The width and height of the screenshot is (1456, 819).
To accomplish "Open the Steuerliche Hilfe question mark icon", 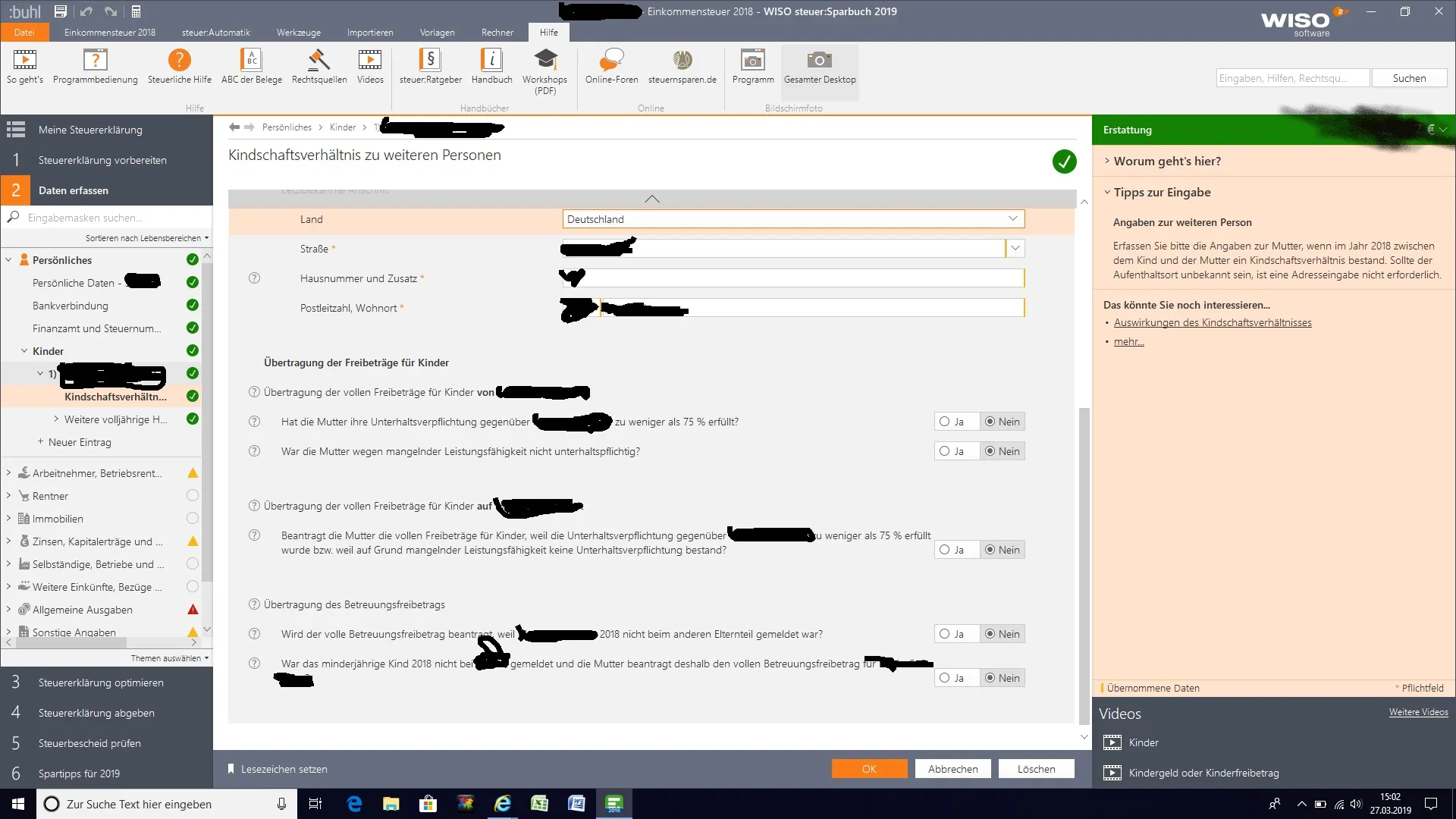I will [x=179, y=61].
